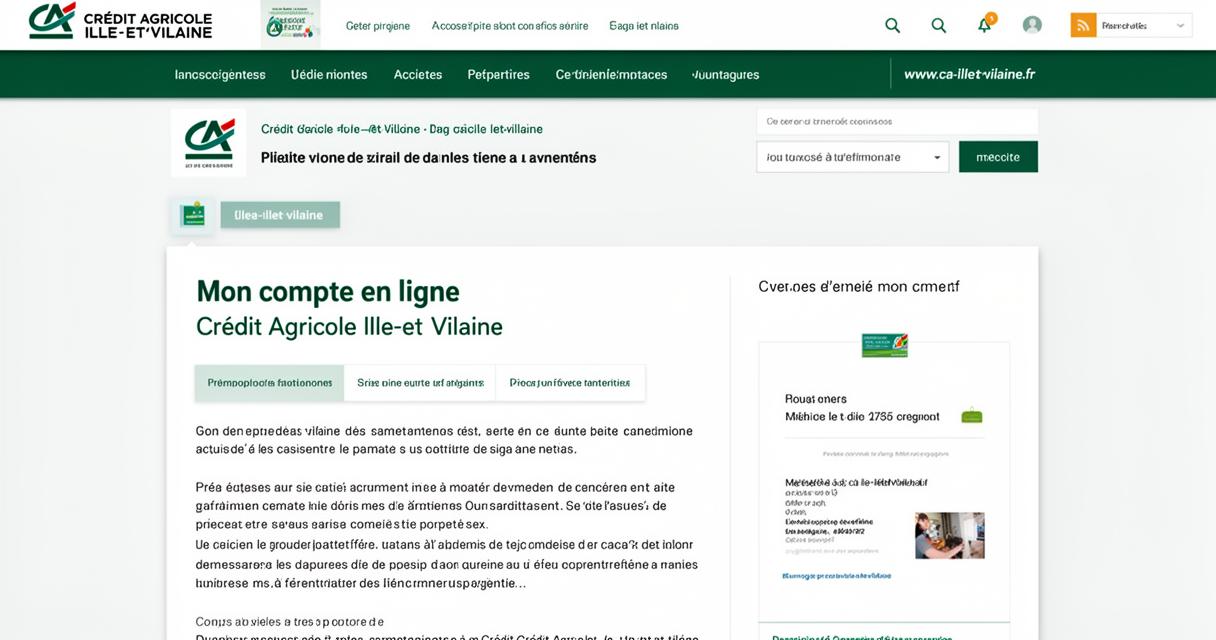The height and width of the screenshot is (640, 1216).
Task: Expand the 'Iou tuxocsé à tu'efimonate' dropdown
Action: click(852, 157)
